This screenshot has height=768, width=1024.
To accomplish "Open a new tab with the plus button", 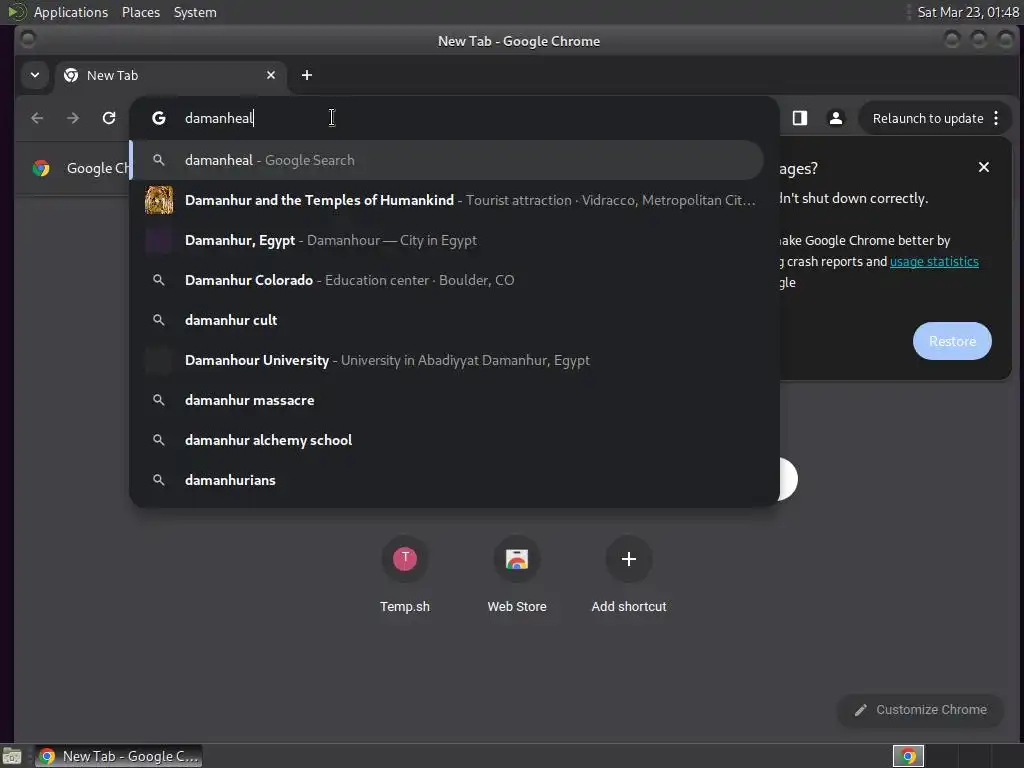I will 307,75.
